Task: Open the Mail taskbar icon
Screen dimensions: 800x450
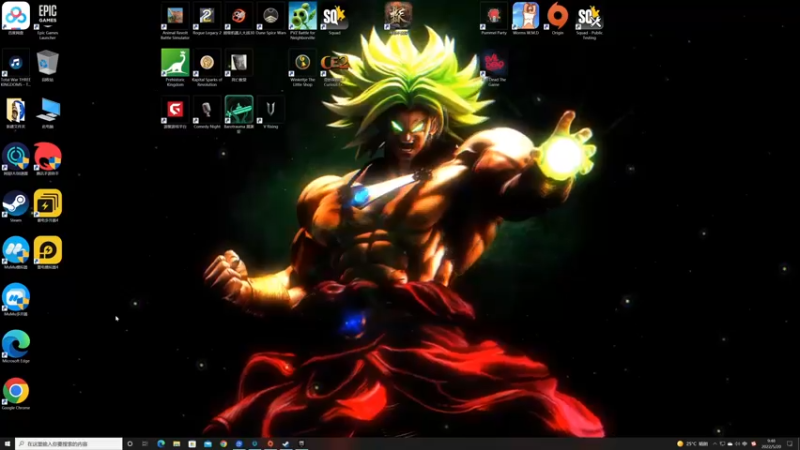Action: (208, 444)
